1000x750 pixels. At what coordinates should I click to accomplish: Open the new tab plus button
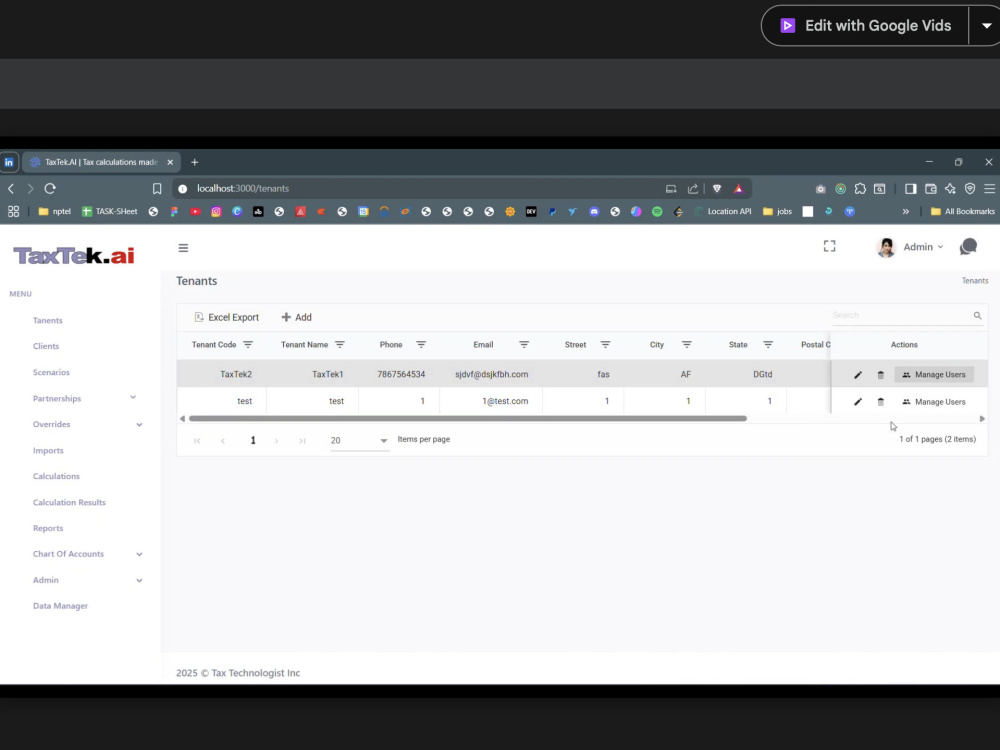[x=195, y=162]
